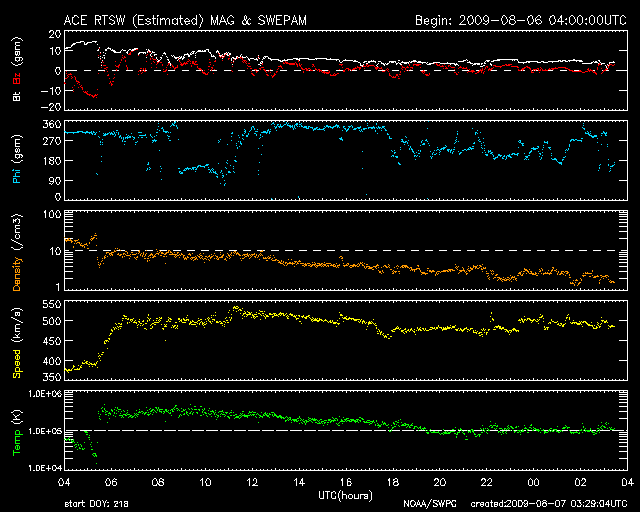Click the green 'Temp (K)' axis label
Image resolution: width=640 pixels, height=512 pixels.
(16, 433)
